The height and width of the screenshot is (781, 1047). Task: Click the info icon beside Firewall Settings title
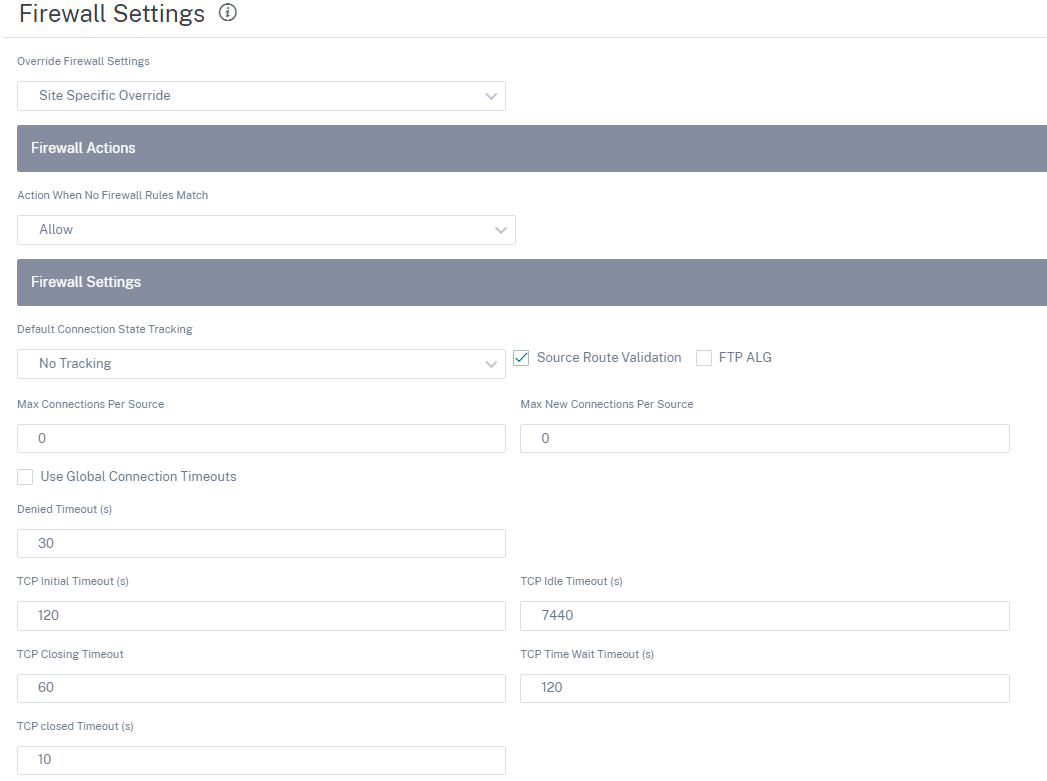[228, 13]
